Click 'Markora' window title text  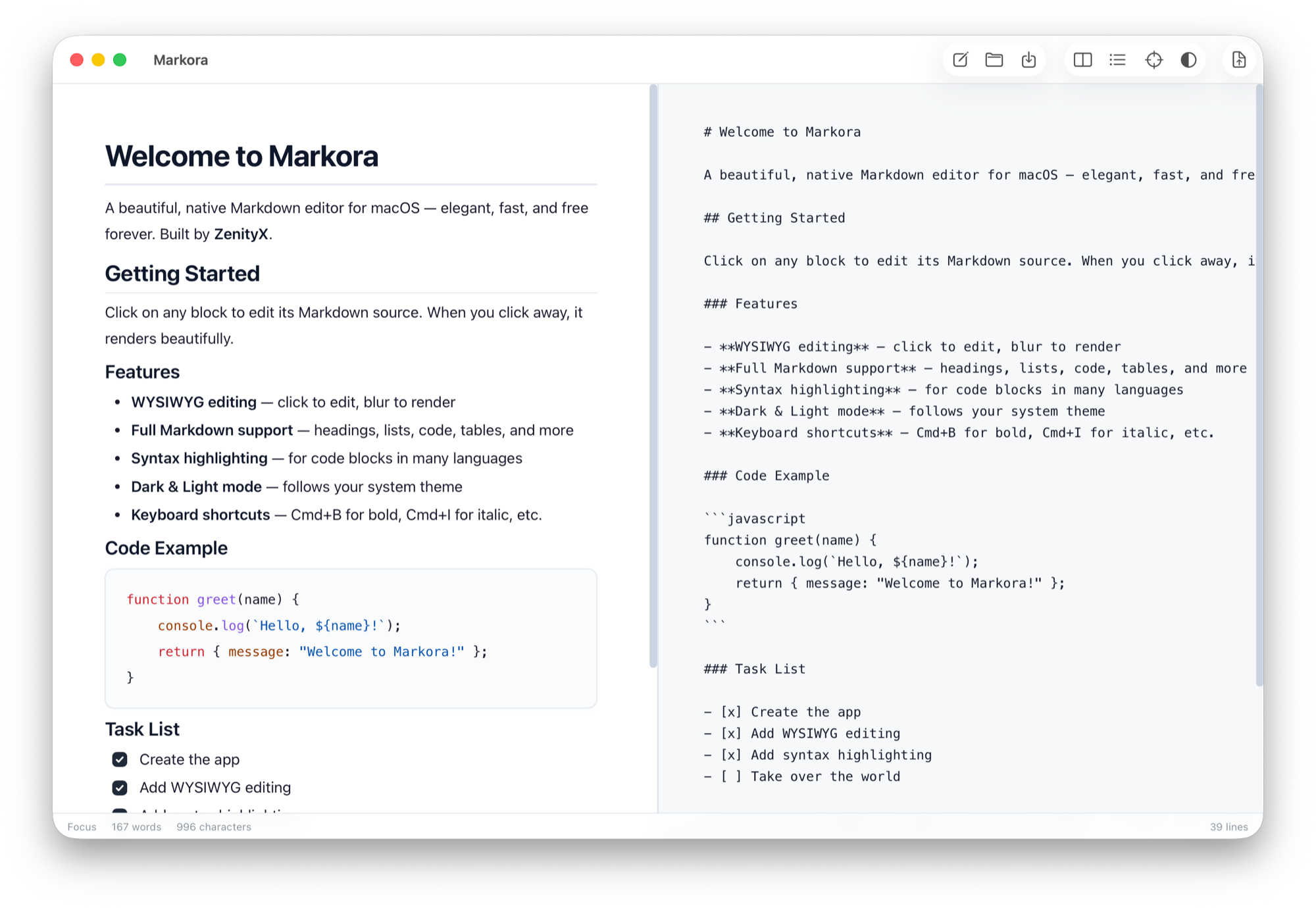[x=180, y=60]
